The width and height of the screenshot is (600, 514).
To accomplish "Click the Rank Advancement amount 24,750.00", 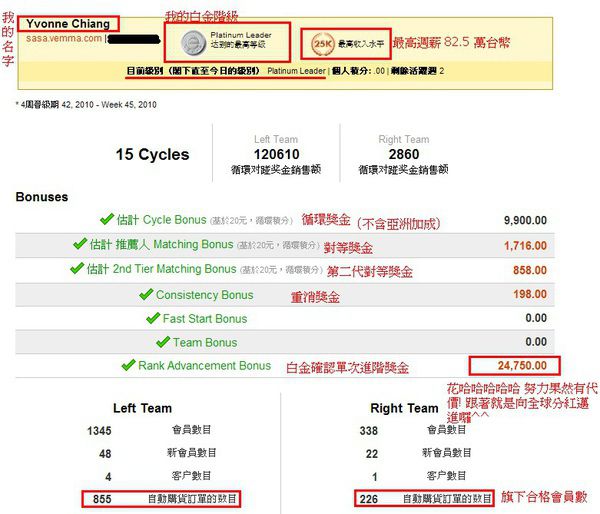I will click(522, 366).
